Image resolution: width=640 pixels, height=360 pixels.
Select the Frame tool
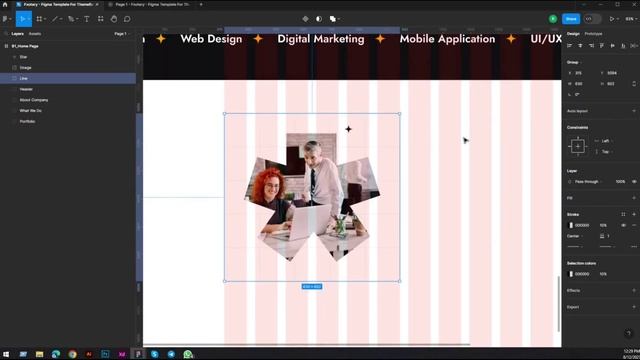click(39, 19)
